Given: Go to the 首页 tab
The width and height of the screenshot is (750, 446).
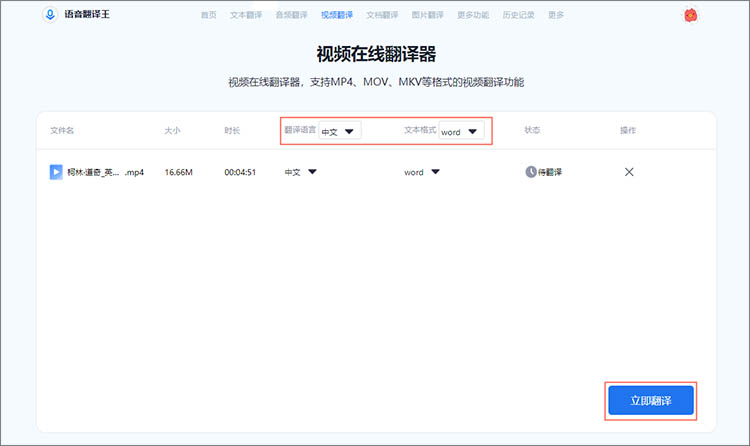Looking at the screenshot, I should point(209,15).
